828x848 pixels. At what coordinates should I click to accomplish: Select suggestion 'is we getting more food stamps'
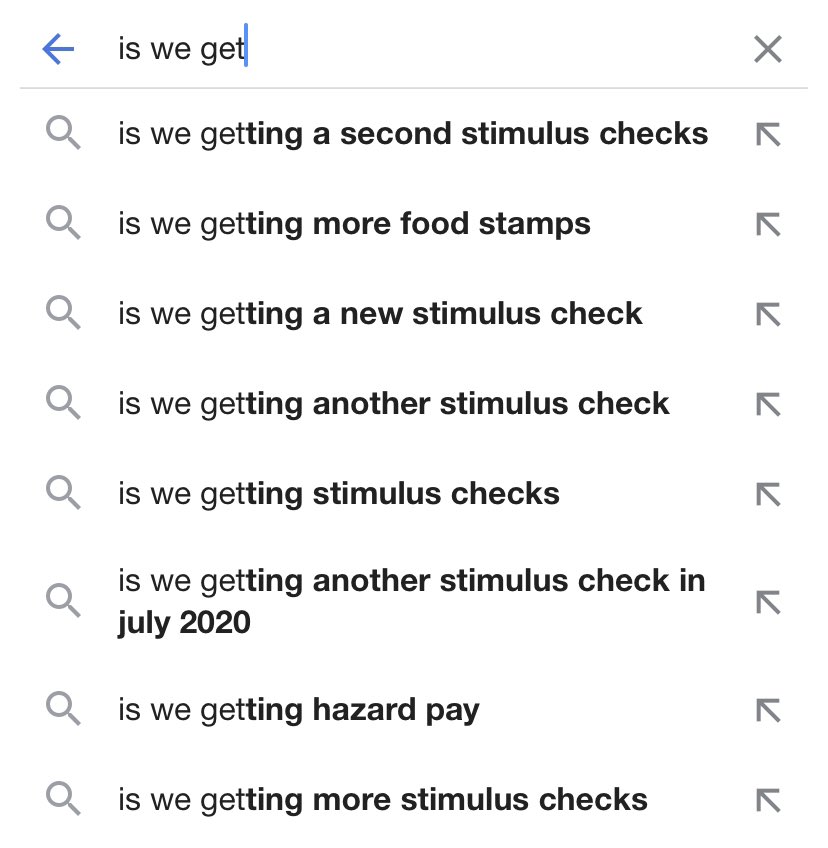click(x=354, y=224)
